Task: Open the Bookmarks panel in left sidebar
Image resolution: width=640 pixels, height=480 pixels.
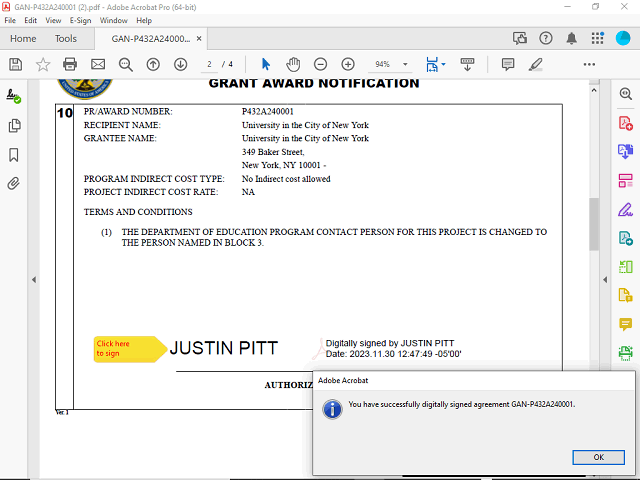Action: pos(14,155)
